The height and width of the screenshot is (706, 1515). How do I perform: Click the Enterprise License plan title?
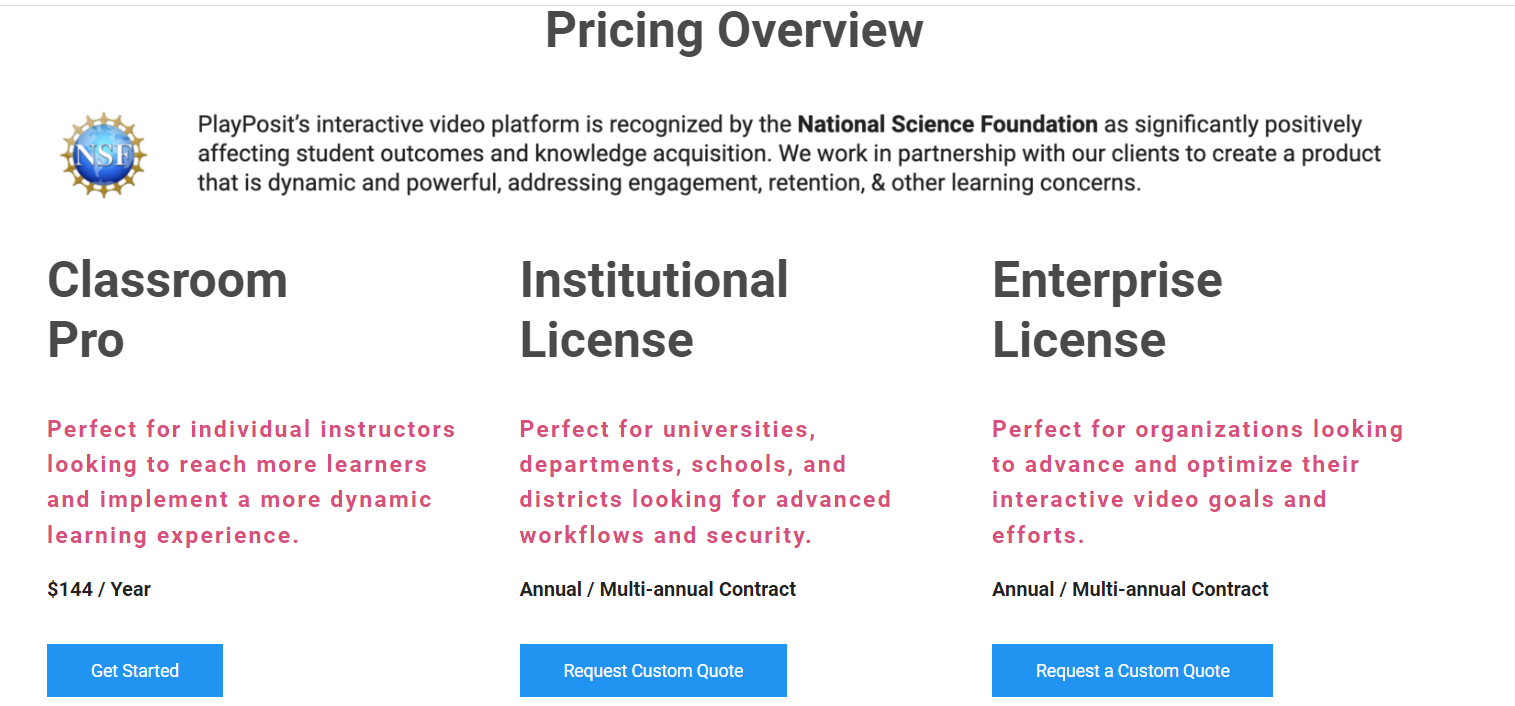point(1107,309)
